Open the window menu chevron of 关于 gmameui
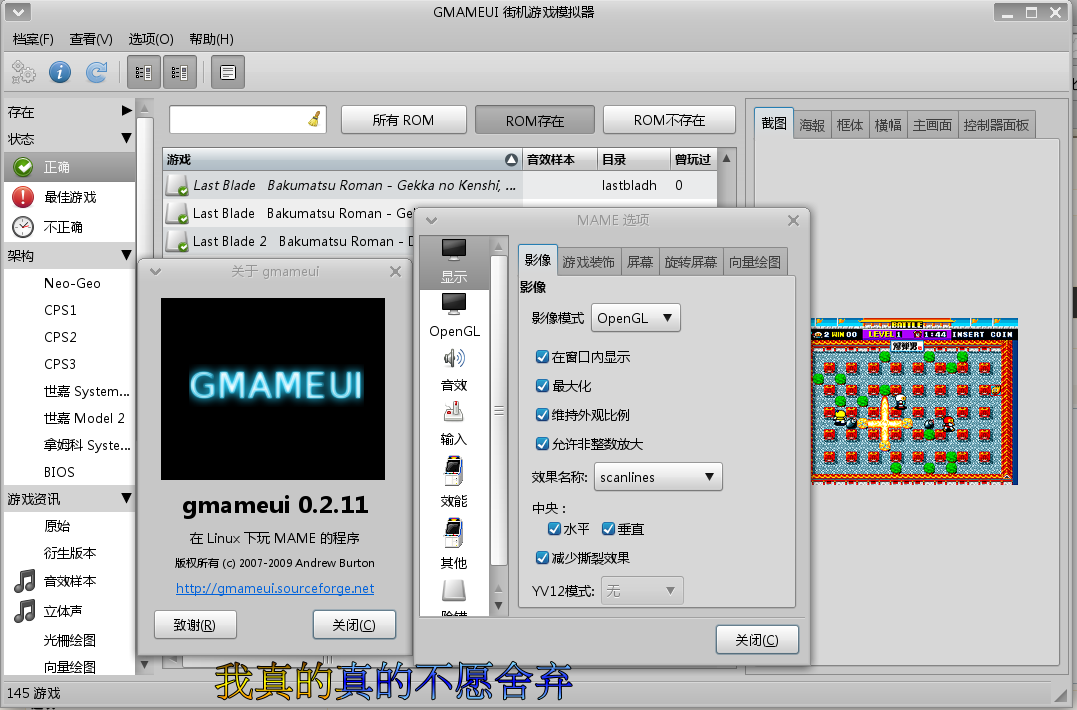 (155, 271)
